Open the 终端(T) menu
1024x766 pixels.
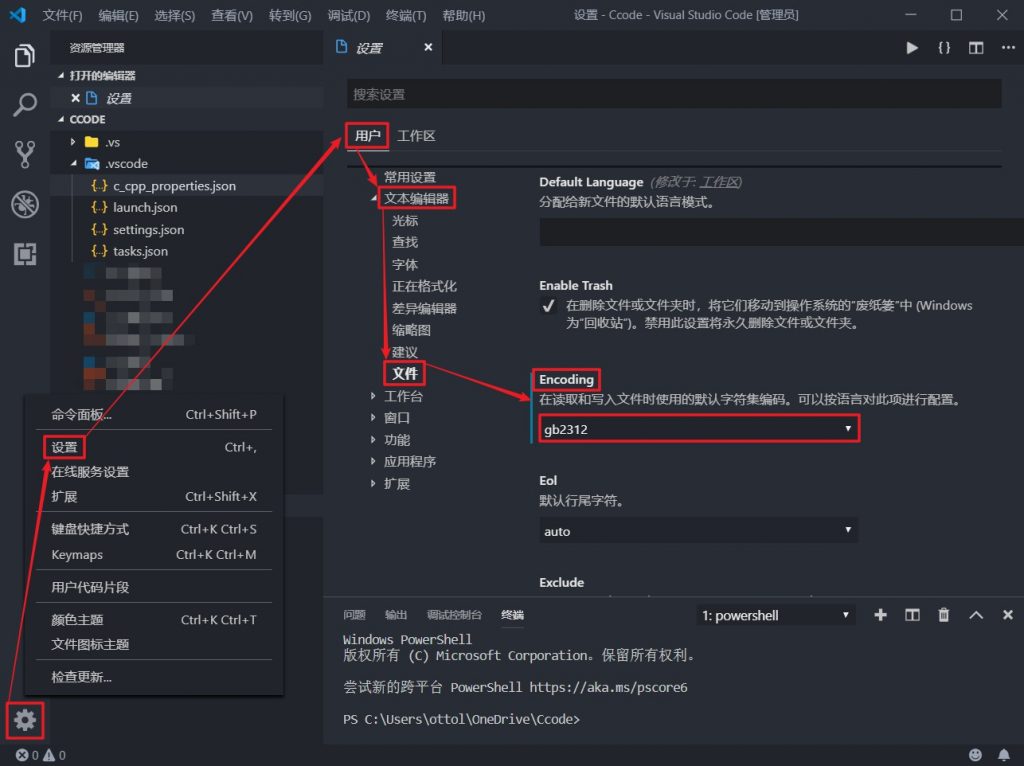coord(406,15)
